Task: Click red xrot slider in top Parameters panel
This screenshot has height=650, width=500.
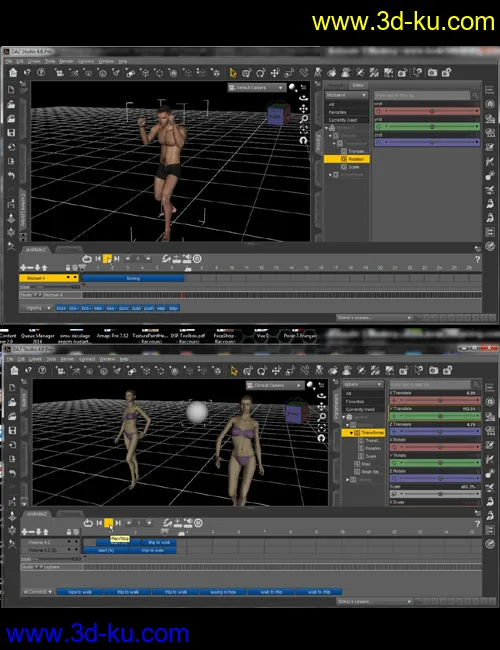Action: point(427,111)
